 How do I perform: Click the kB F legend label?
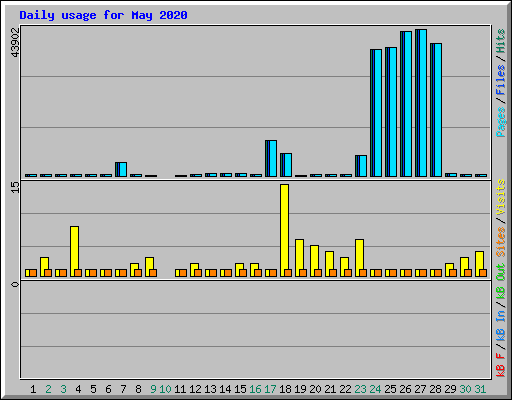click(501, 365)
